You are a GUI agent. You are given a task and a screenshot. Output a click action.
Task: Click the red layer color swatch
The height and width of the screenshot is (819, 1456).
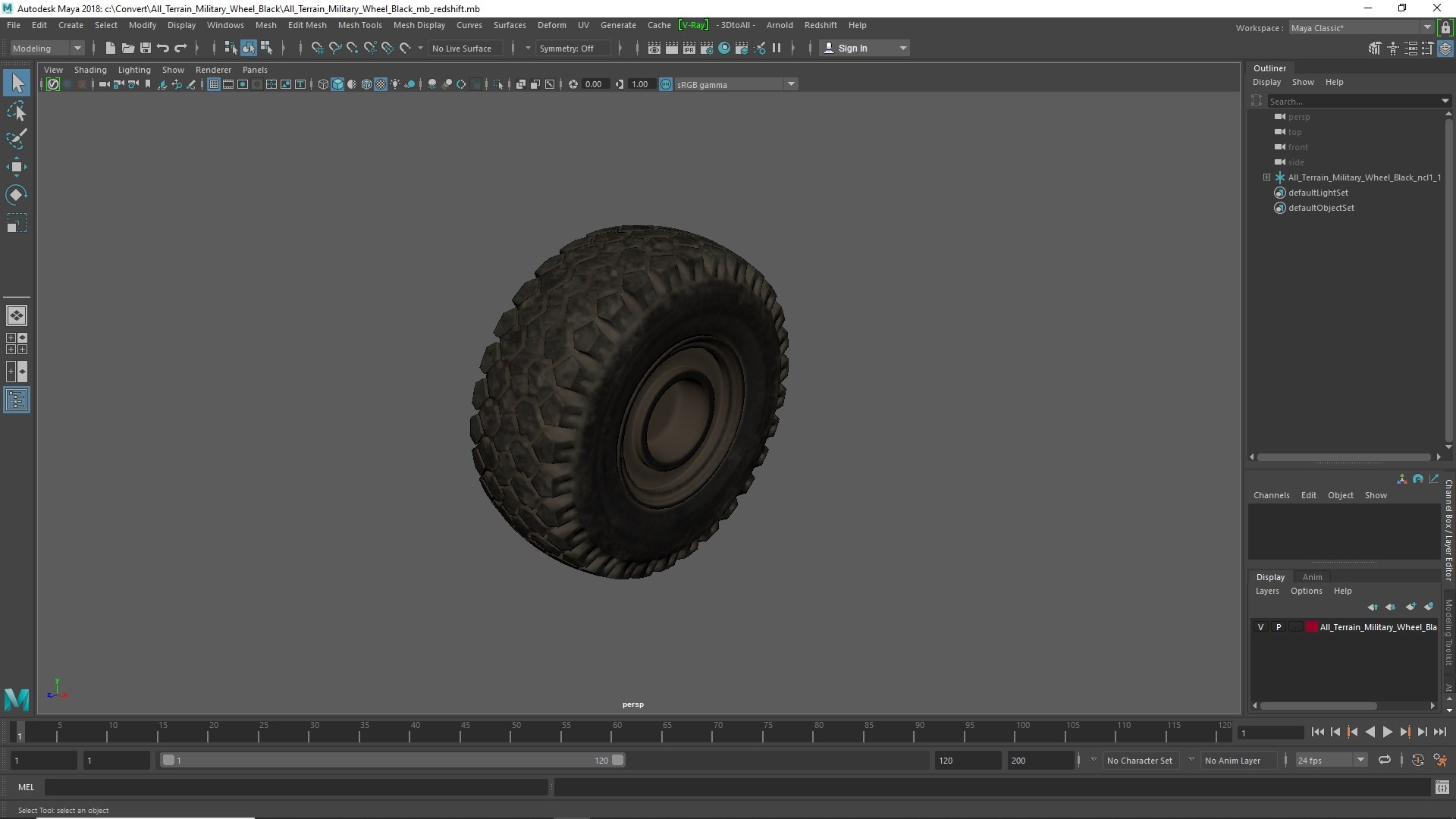(1312, 627)
